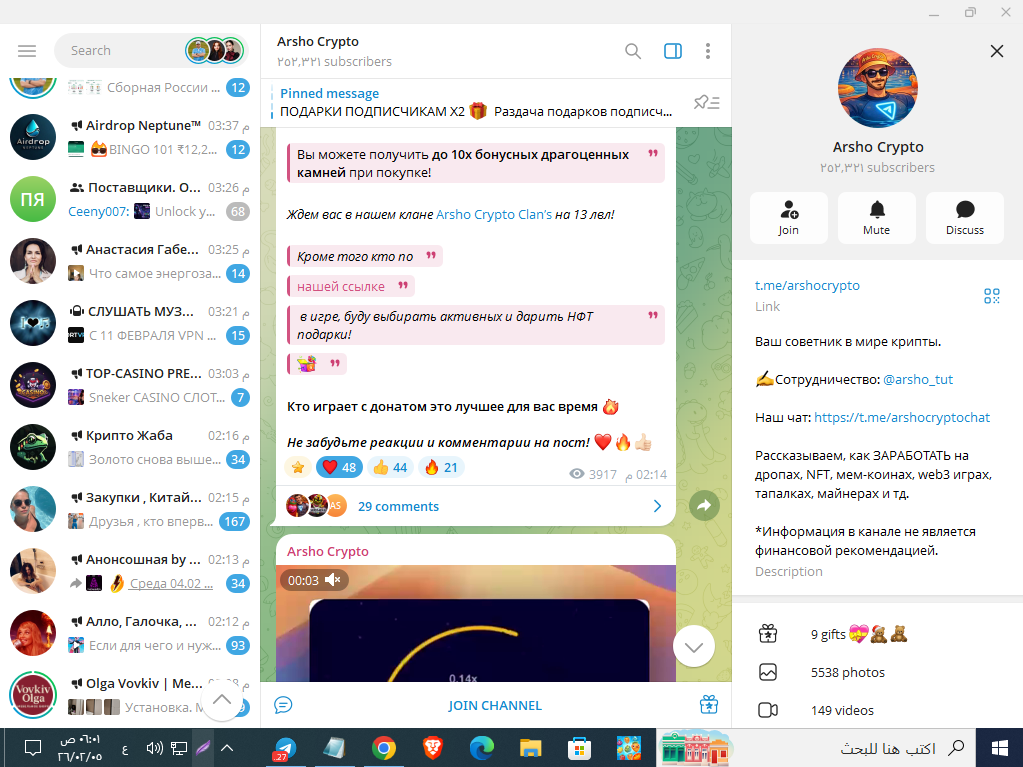The height and width of the screenshot is (767, 1023).
Task: Click the quote block "нашей ссылке"
Action: pos(351,286)
